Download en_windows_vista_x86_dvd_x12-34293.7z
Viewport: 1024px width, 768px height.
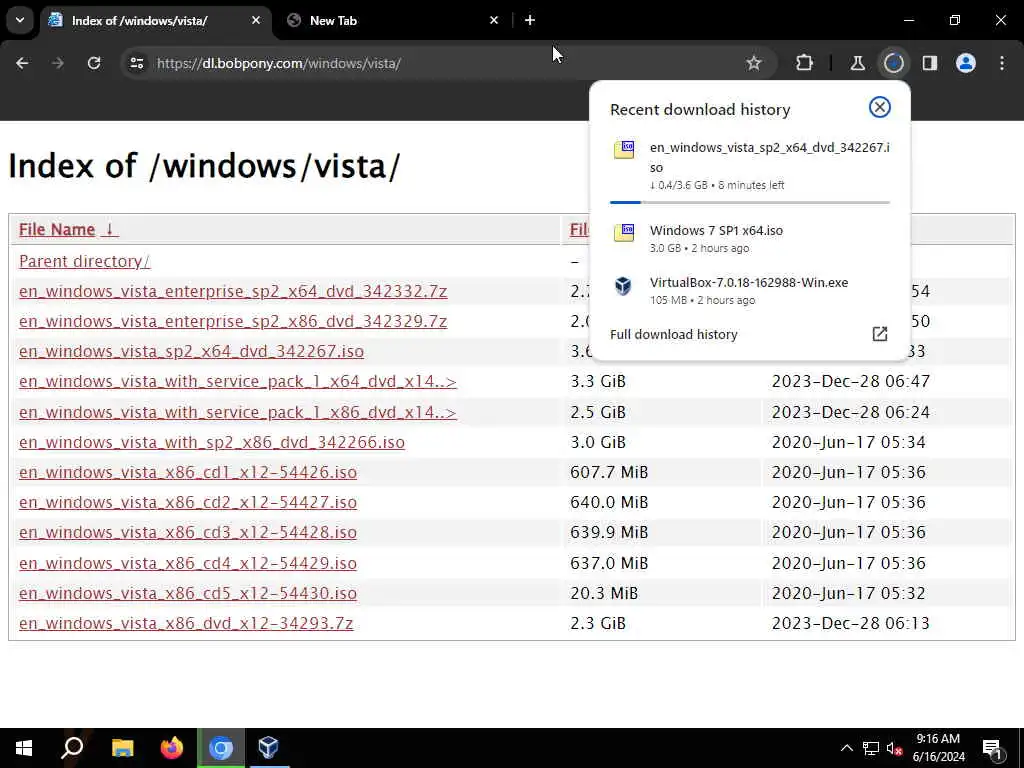click(x=186, y=623)
